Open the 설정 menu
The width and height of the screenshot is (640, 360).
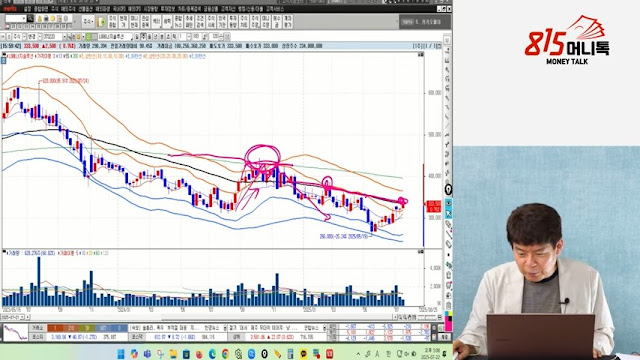(x=27, y=9)
